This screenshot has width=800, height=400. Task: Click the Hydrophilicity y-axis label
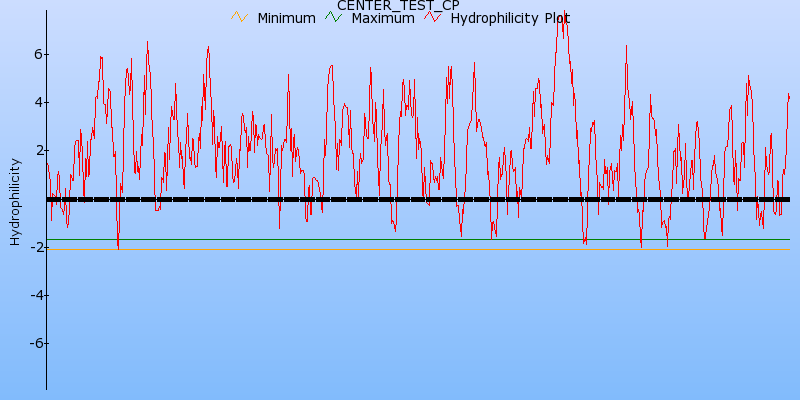coord(15,202)
